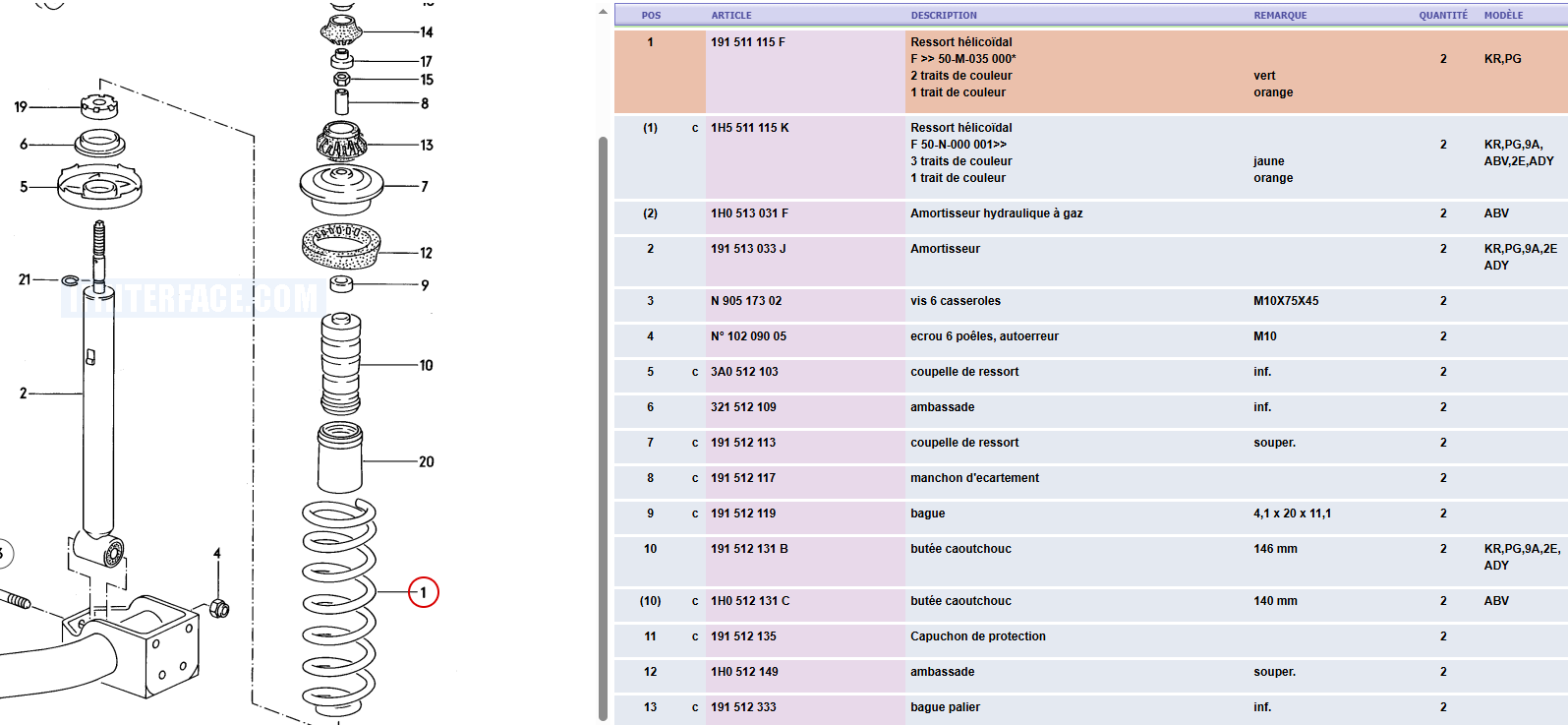Select the hex nut drawing, part 4
1568x725 pixels.
[220, 608]
